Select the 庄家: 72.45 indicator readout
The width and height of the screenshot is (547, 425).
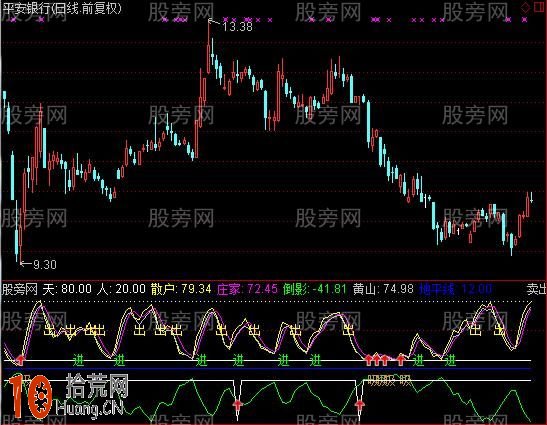(x=247, y=289)
